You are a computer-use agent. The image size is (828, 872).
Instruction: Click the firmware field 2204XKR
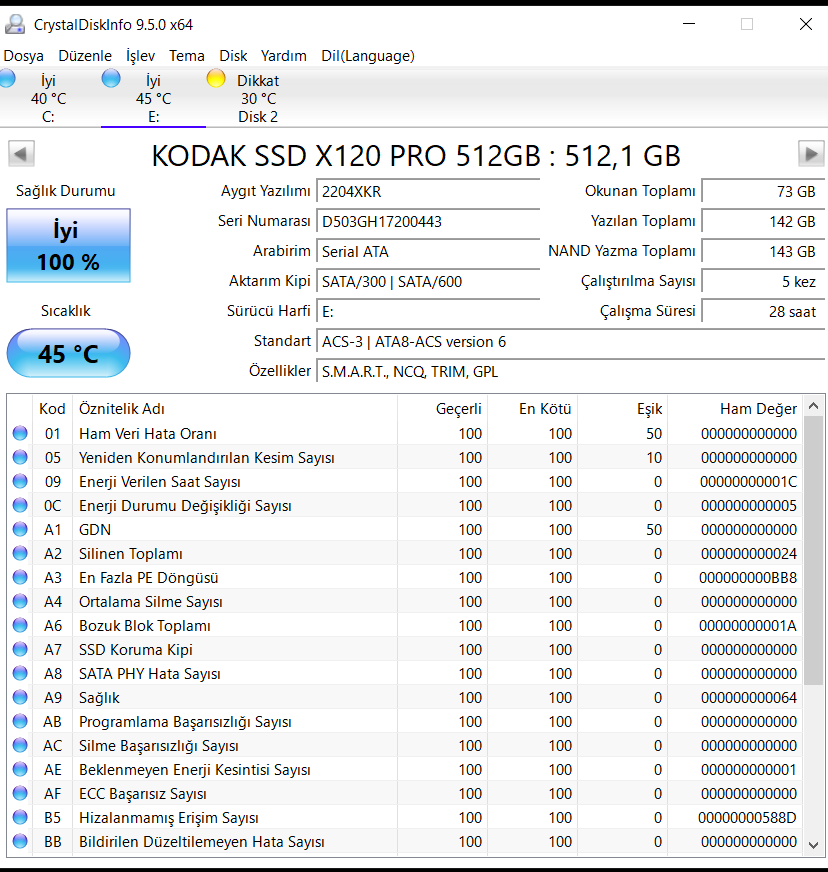tap(428, 192)
